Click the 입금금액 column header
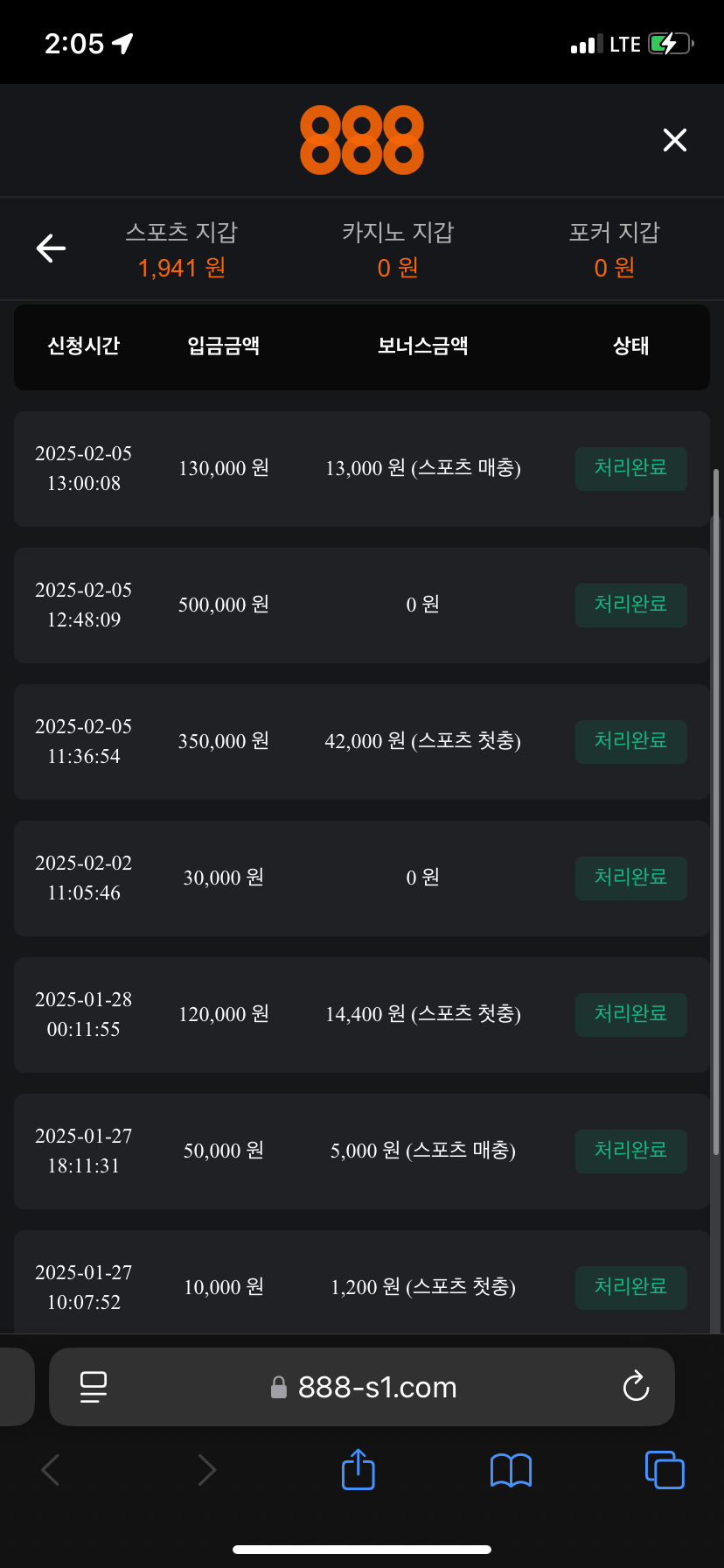This screenshot has width=724, height=1568. pos(224,346)
